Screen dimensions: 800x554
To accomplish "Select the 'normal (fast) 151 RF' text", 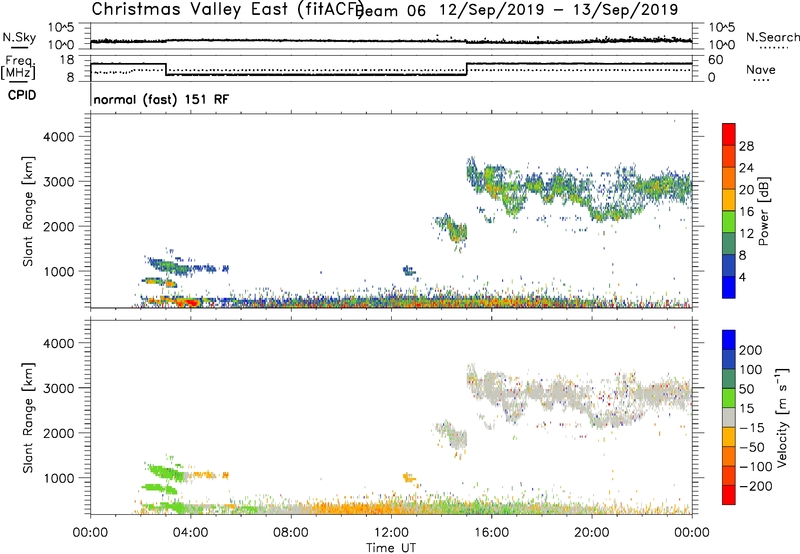I will click(x=161, y=99).
